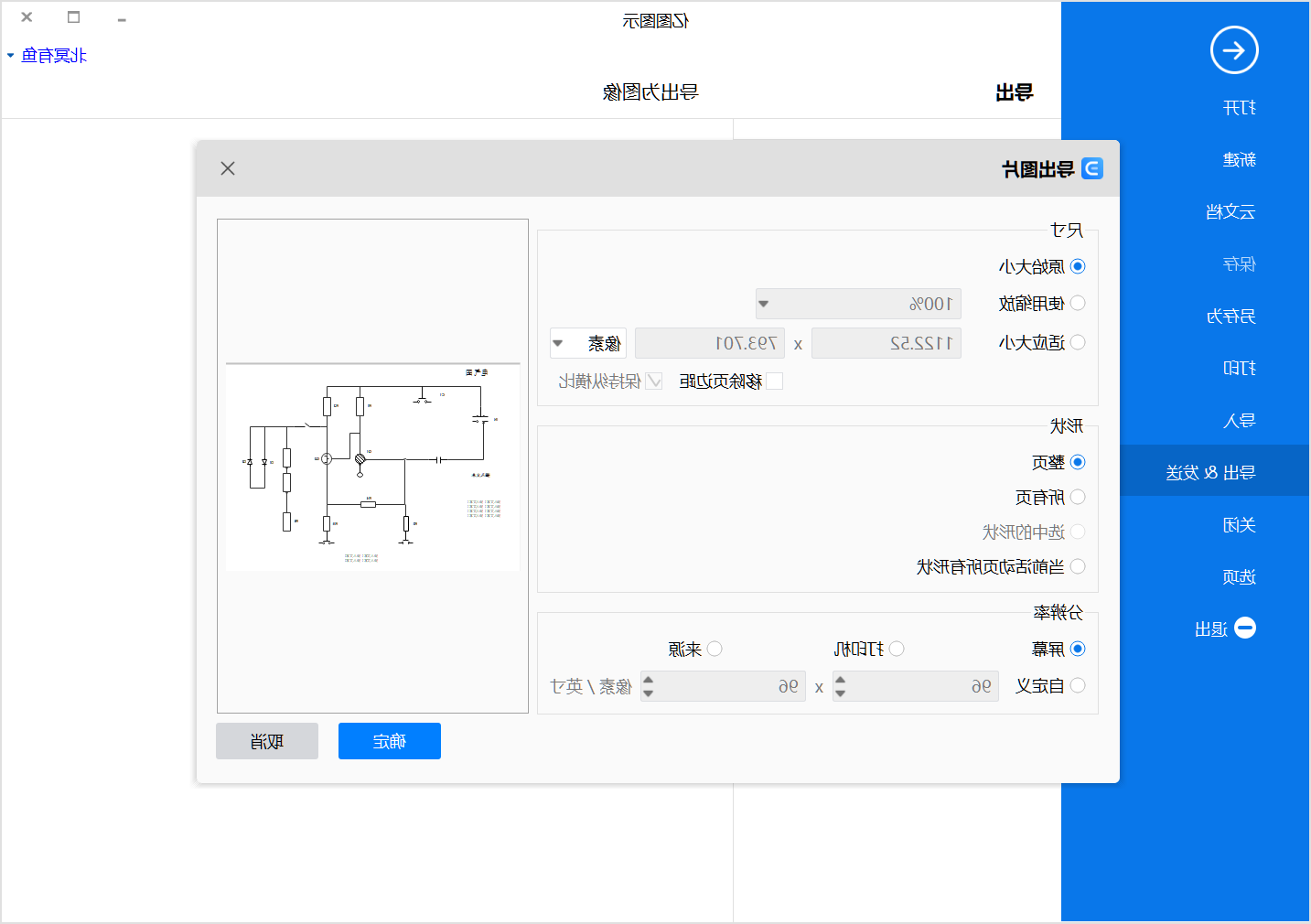The image size is (1311, 924).
Task: Select the 来源 resolution radio button
Action: pyautogui.click(x=715, y=649)
